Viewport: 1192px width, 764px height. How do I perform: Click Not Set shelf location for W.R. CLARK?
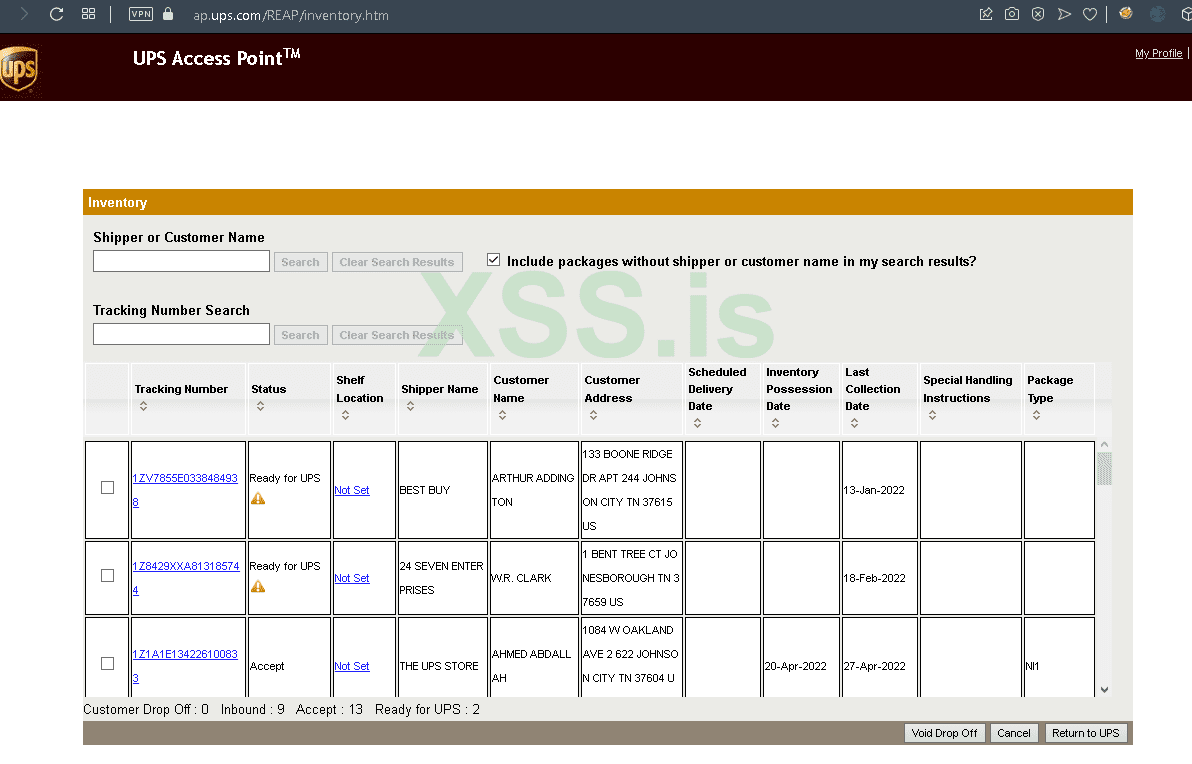pos(352,579)
